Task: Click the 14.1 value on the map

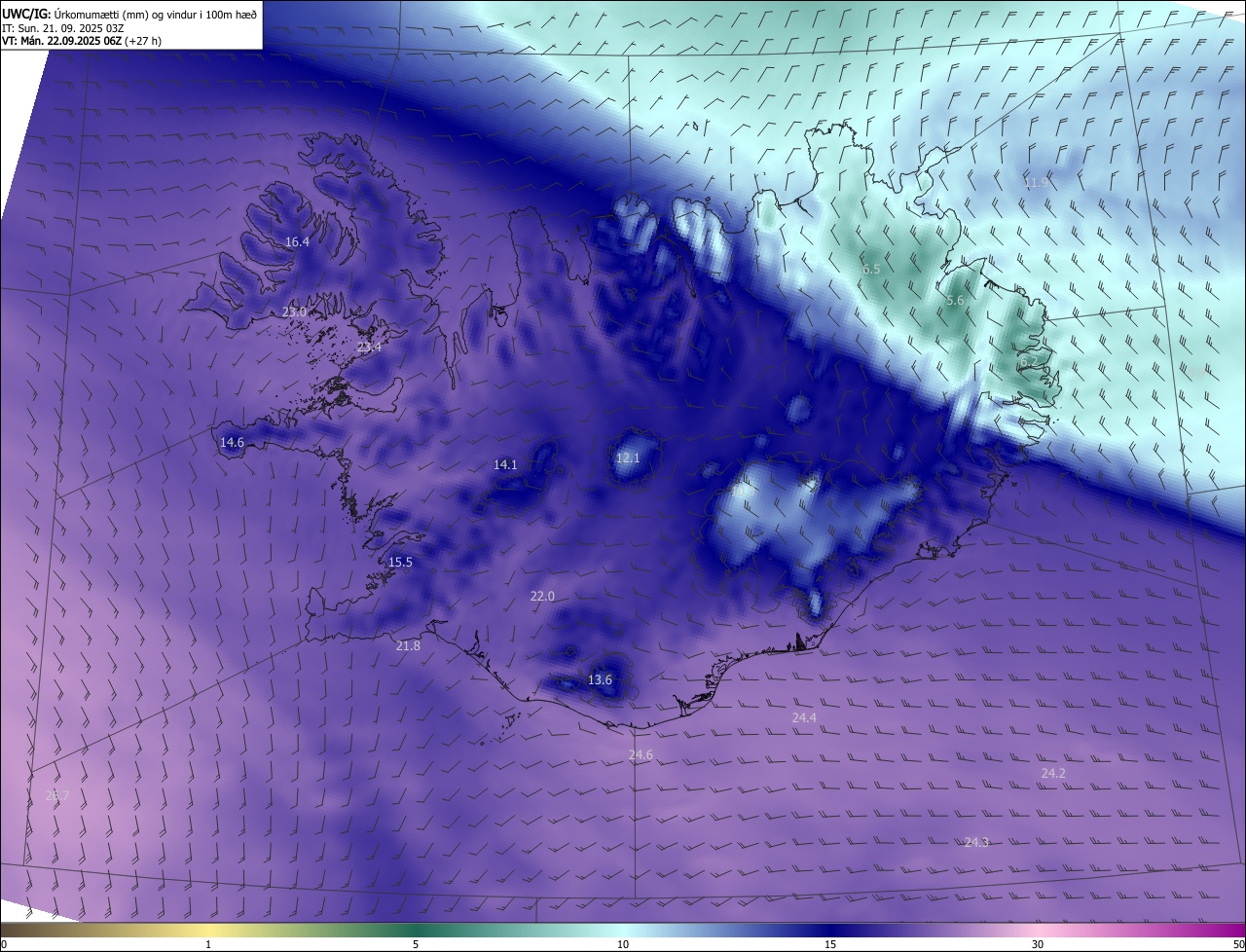Action: [x=505, y=465]
